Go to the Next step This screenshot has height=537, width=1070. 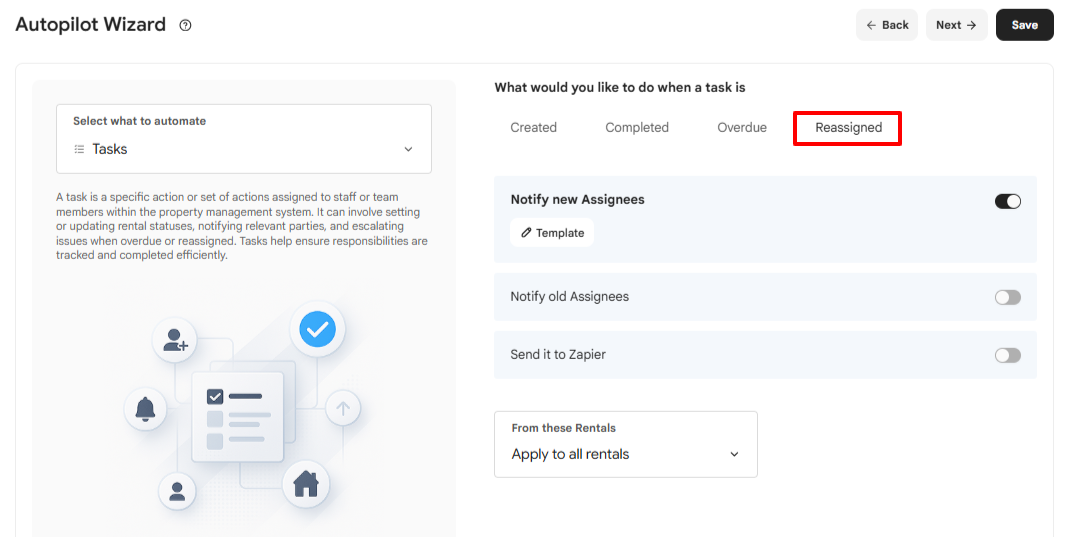956,25
